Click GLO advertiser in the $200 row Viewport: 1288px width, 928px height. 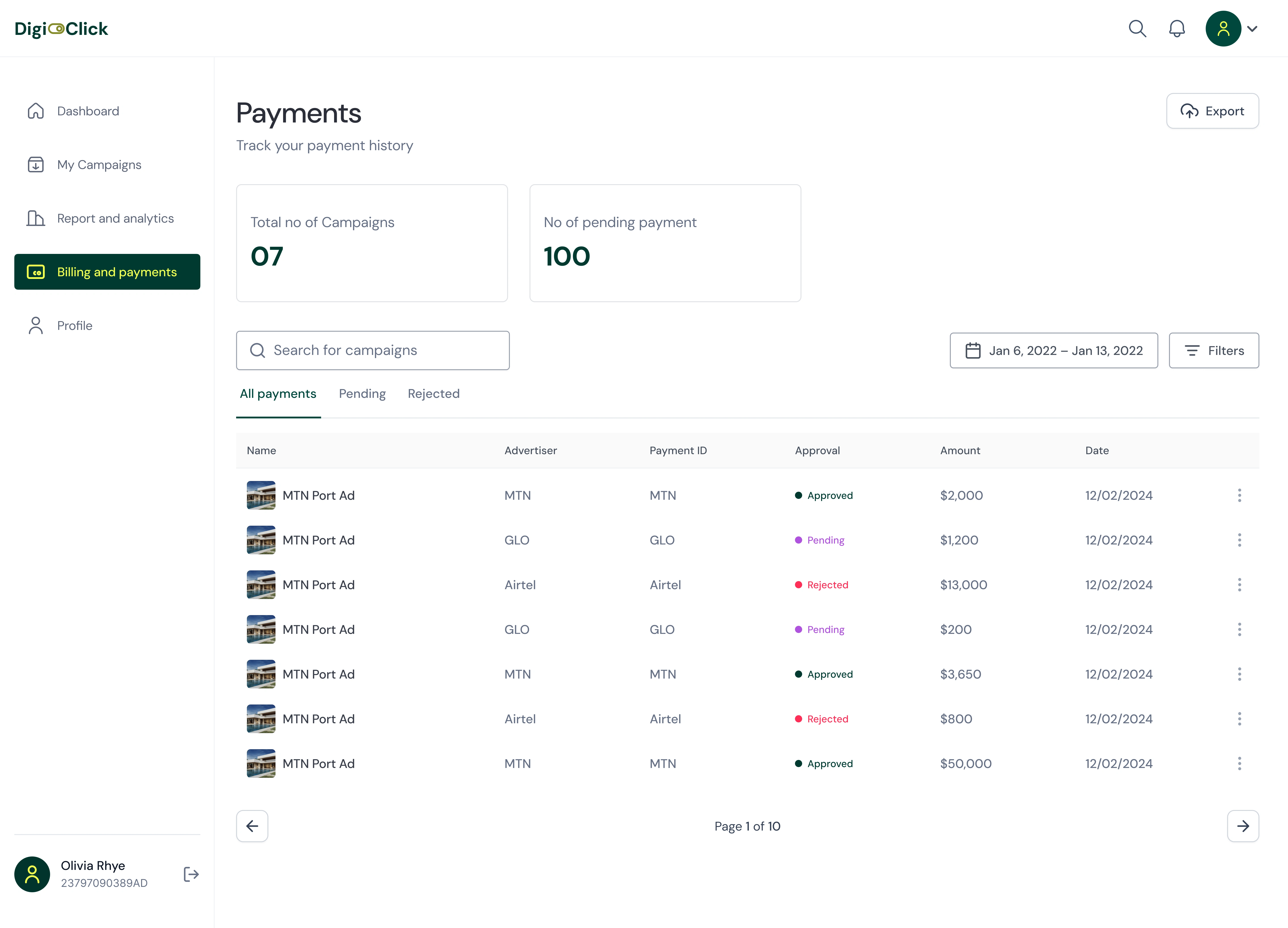[517, 629]
